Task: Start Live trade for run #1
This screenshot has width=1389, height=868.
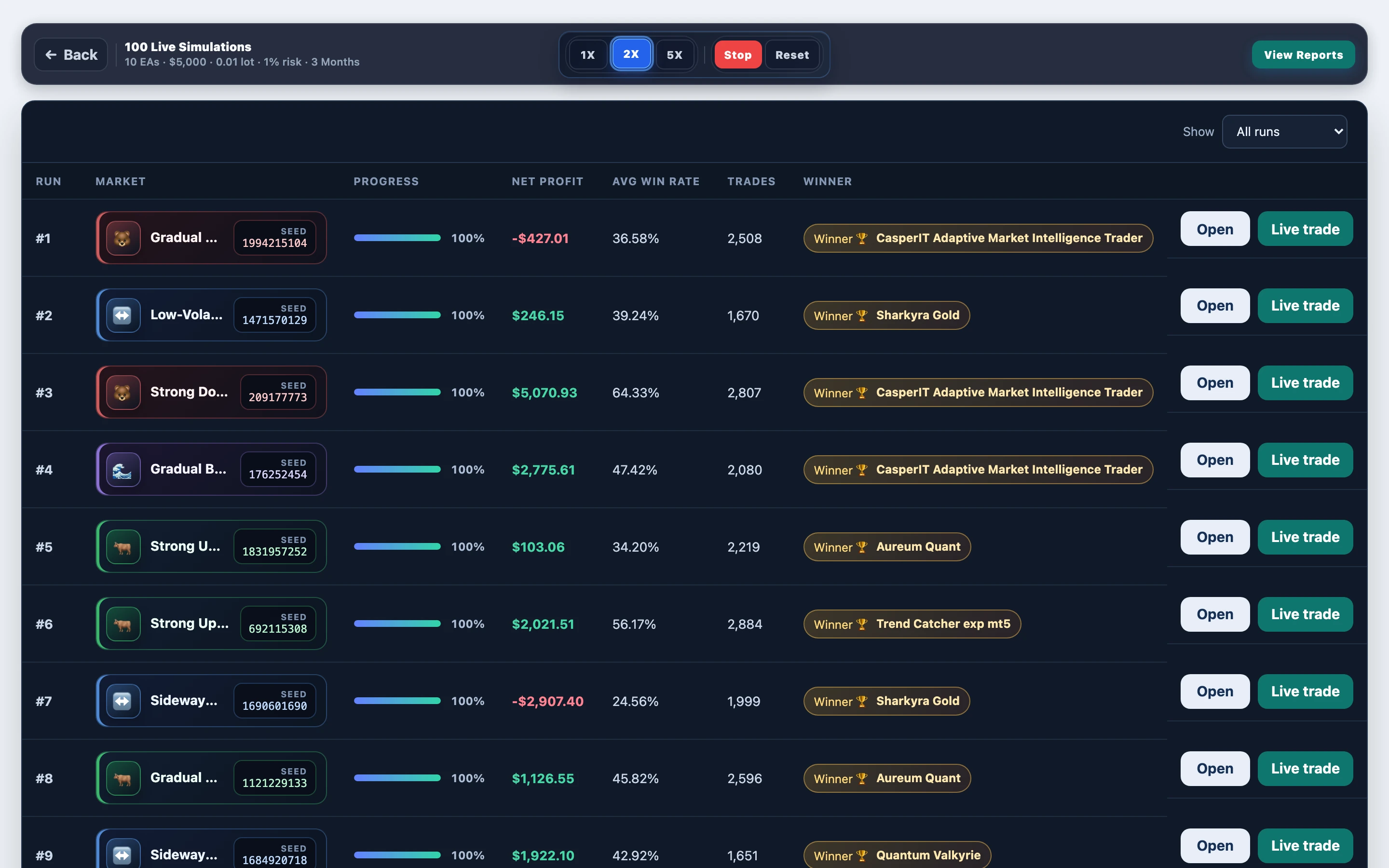Action: [x=1305, y=229]
